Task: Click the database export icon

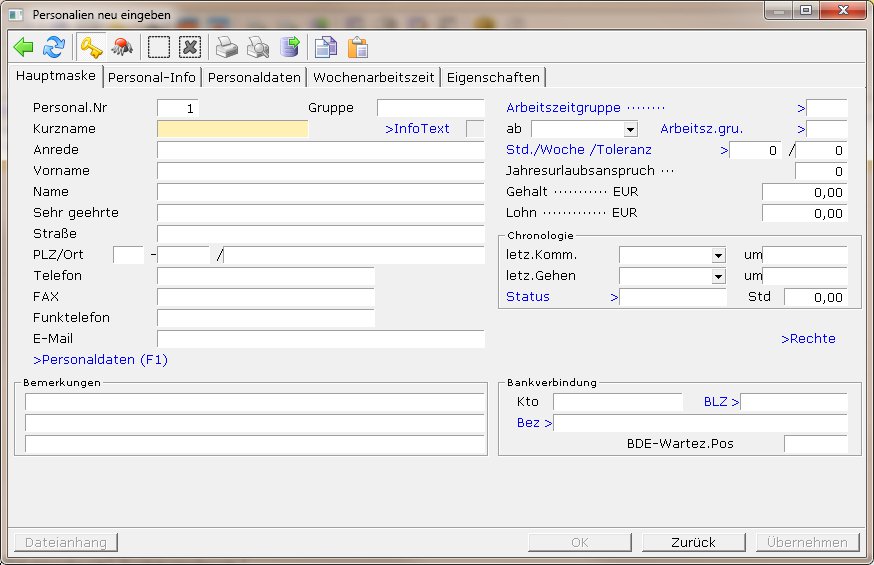Action: pyautogui.click(x=289, y=47)
